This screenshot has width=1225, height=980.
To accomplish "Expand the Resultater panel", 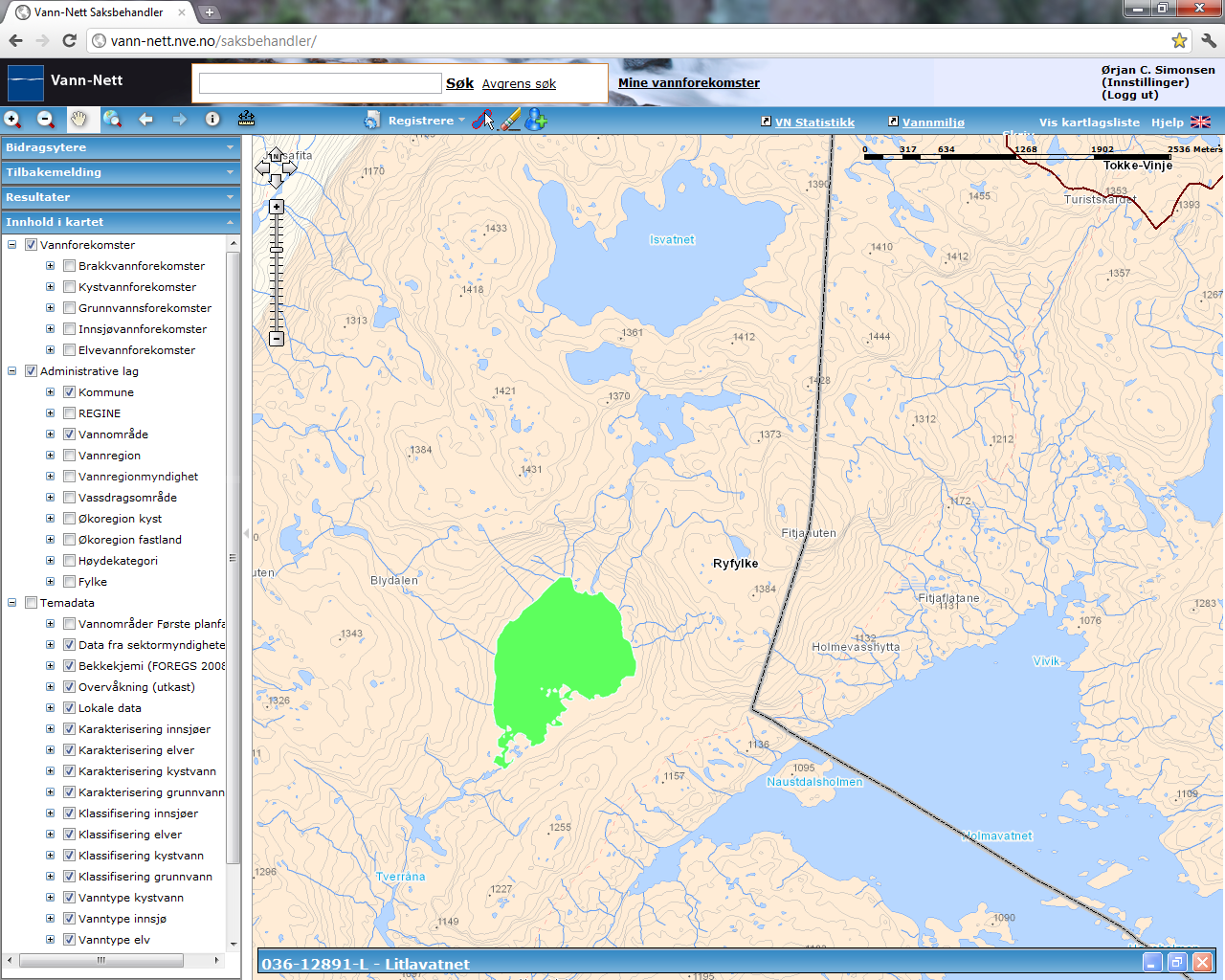I will [120, 197].
